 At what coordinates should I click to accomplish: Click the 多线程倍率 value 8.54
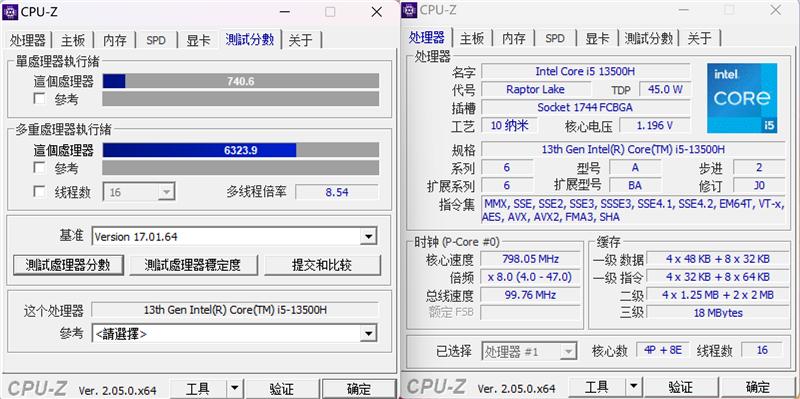(337, 192)
